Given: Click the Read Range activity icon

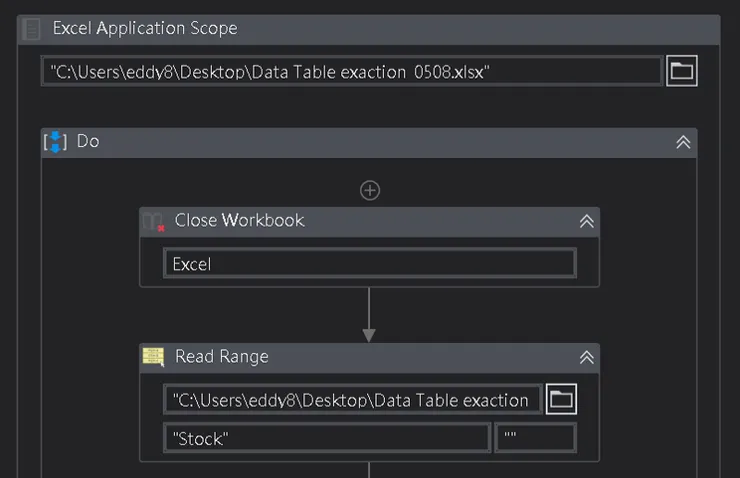Looking at the screenshot, I should pyautogui.click(x=154, y=357).
